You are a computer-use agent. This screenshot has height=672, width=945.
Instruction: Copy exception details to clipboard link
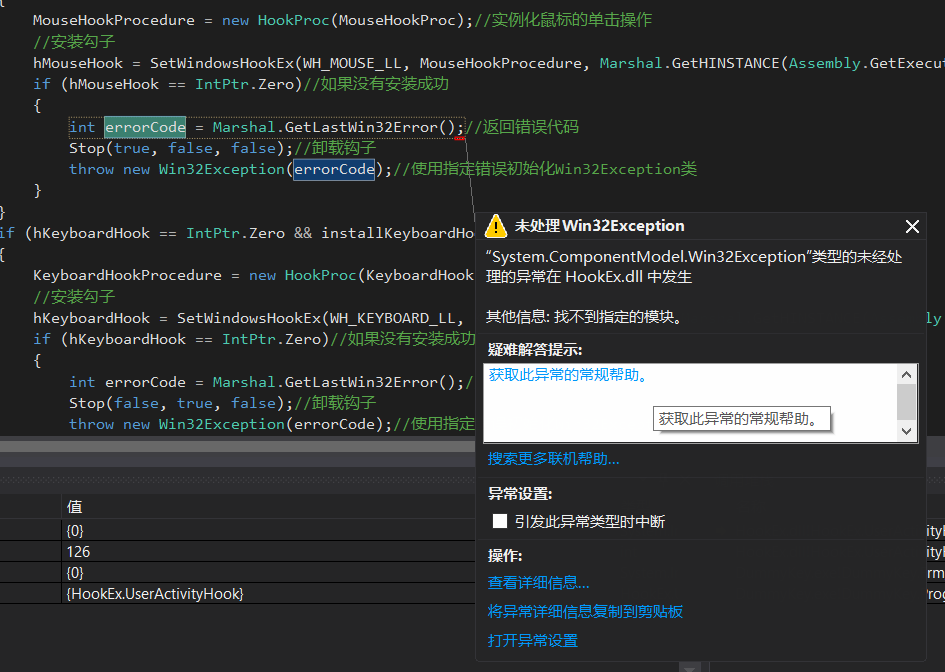585,612
